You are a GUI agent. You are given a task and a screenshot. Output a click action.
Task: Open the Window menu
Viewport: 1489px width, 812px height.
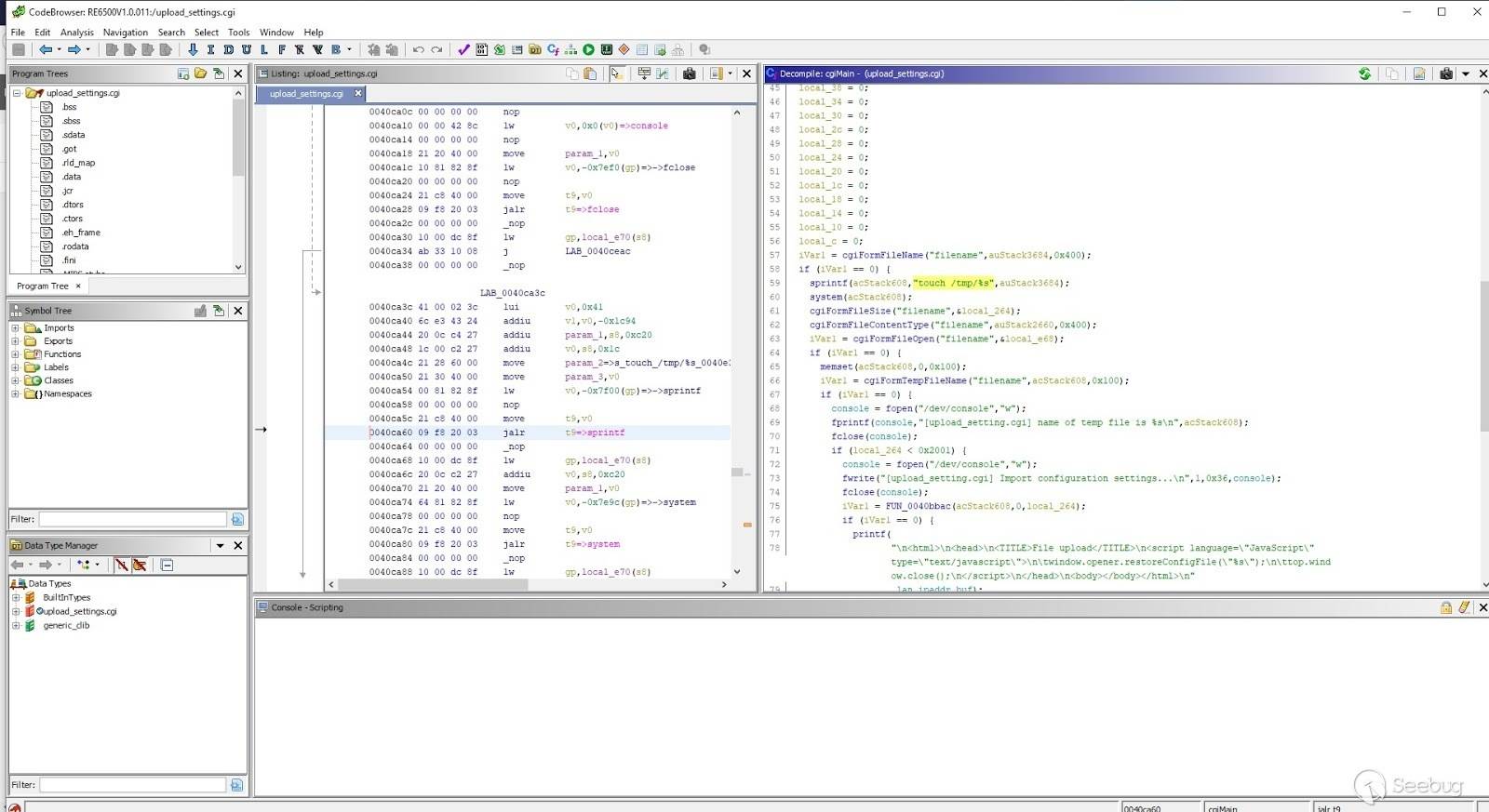(x=276, y=33)
